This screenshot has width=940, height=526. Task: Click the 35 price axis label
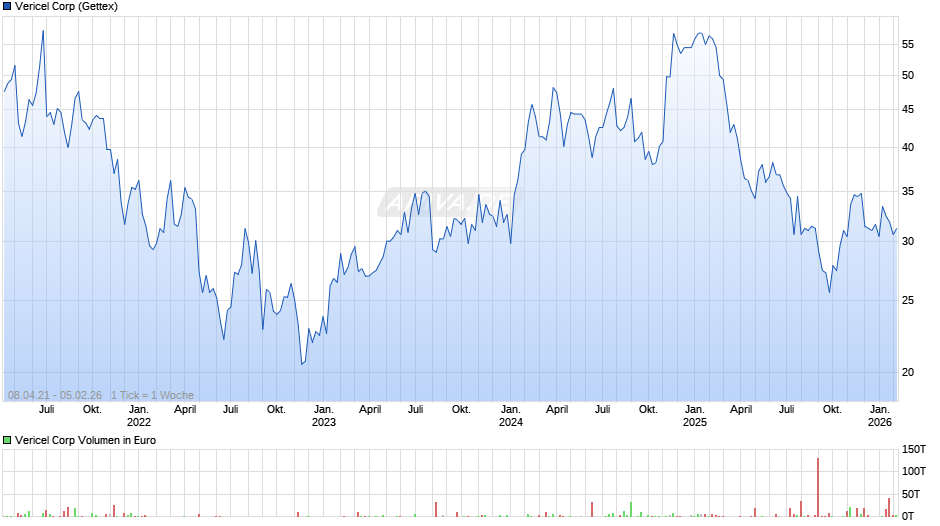pos(908,192)
